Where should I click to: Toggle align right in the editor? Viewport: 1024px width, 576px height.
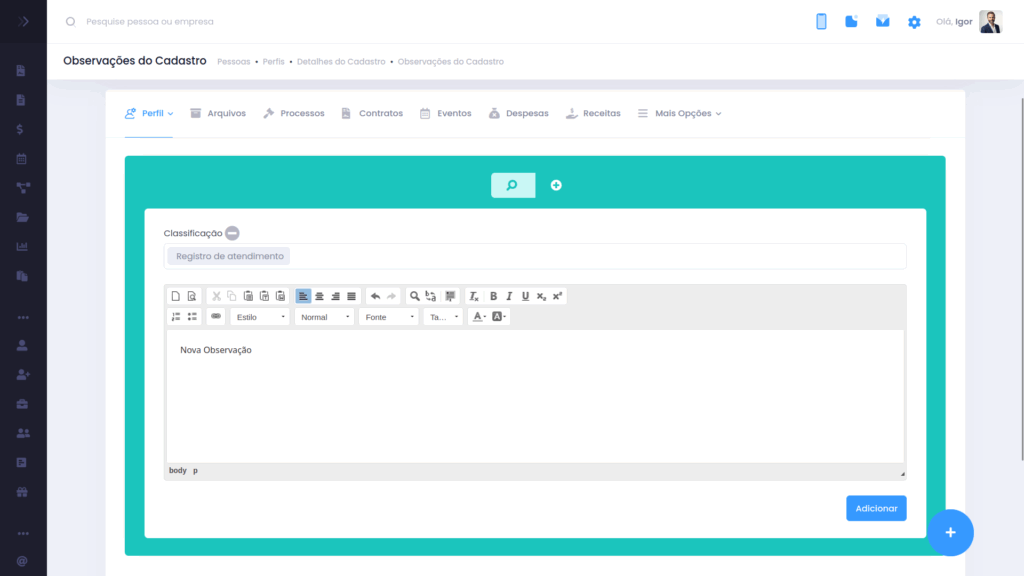pos(336,296)
